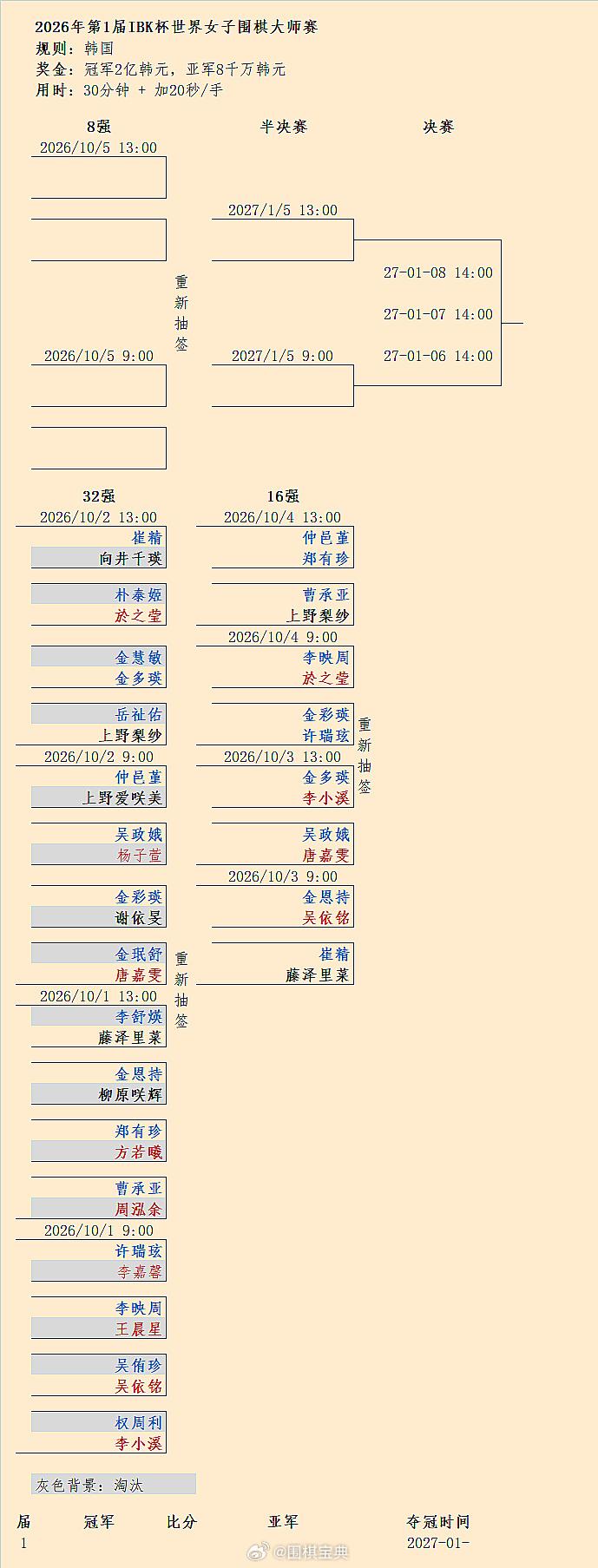The image size is (598, 1568).
Task: Click "藤泽里菜" in the 16强 column
Action: tap(318, 975)
